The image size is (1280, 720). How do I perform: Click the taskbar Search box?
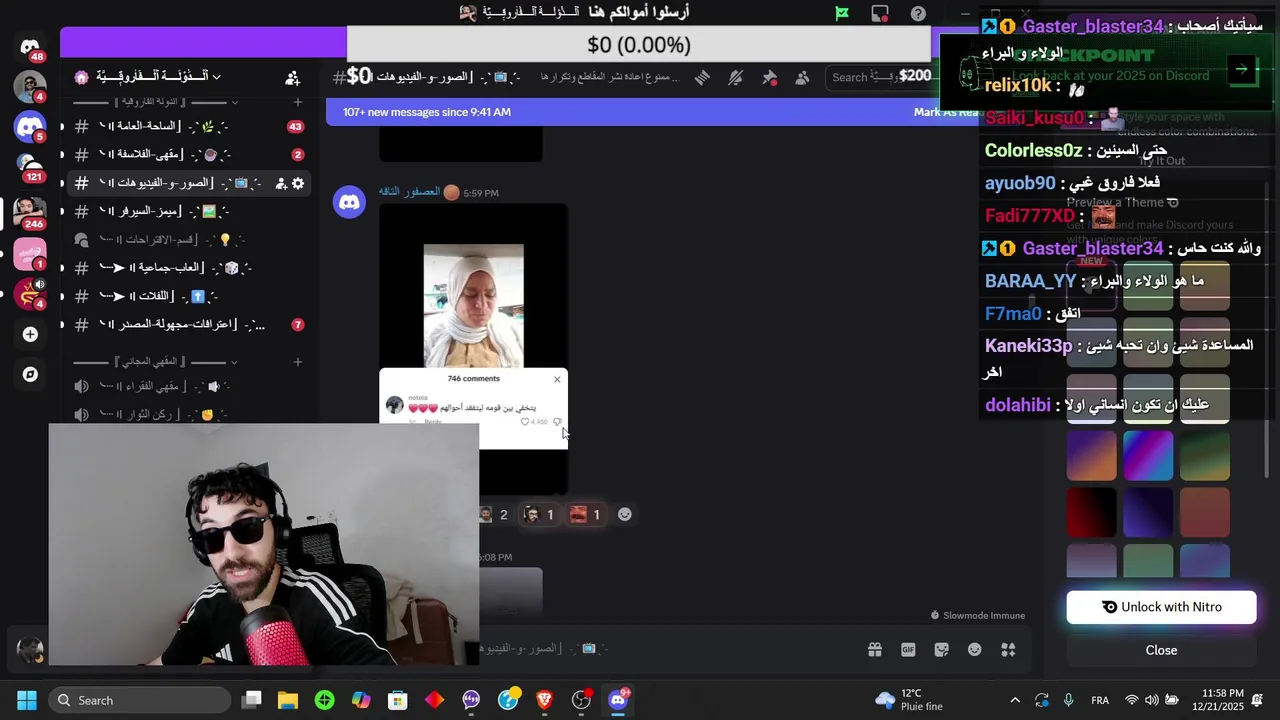[140, 700]
